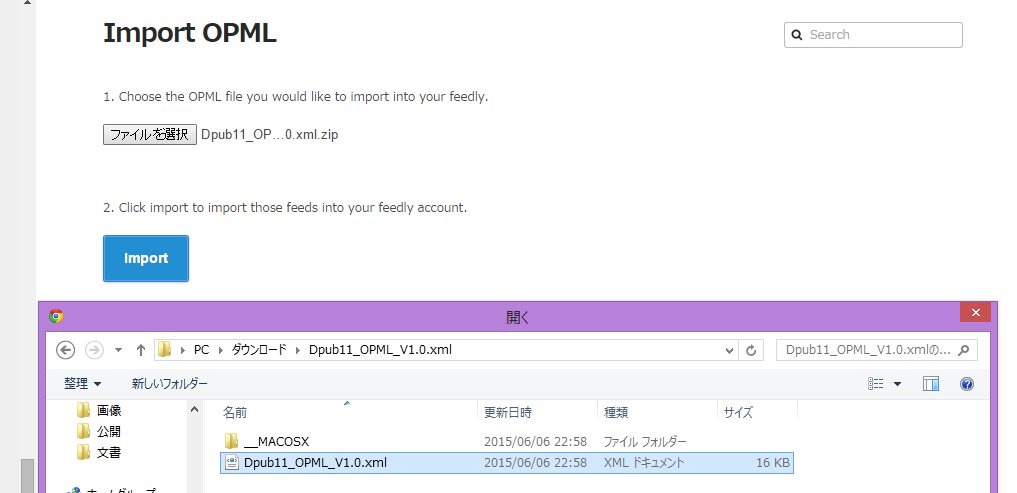Image resolution: width=1017 pixels, height=493 pixels.
Task: Expand chevron after PC in address path
Action: tap(220, 350)
